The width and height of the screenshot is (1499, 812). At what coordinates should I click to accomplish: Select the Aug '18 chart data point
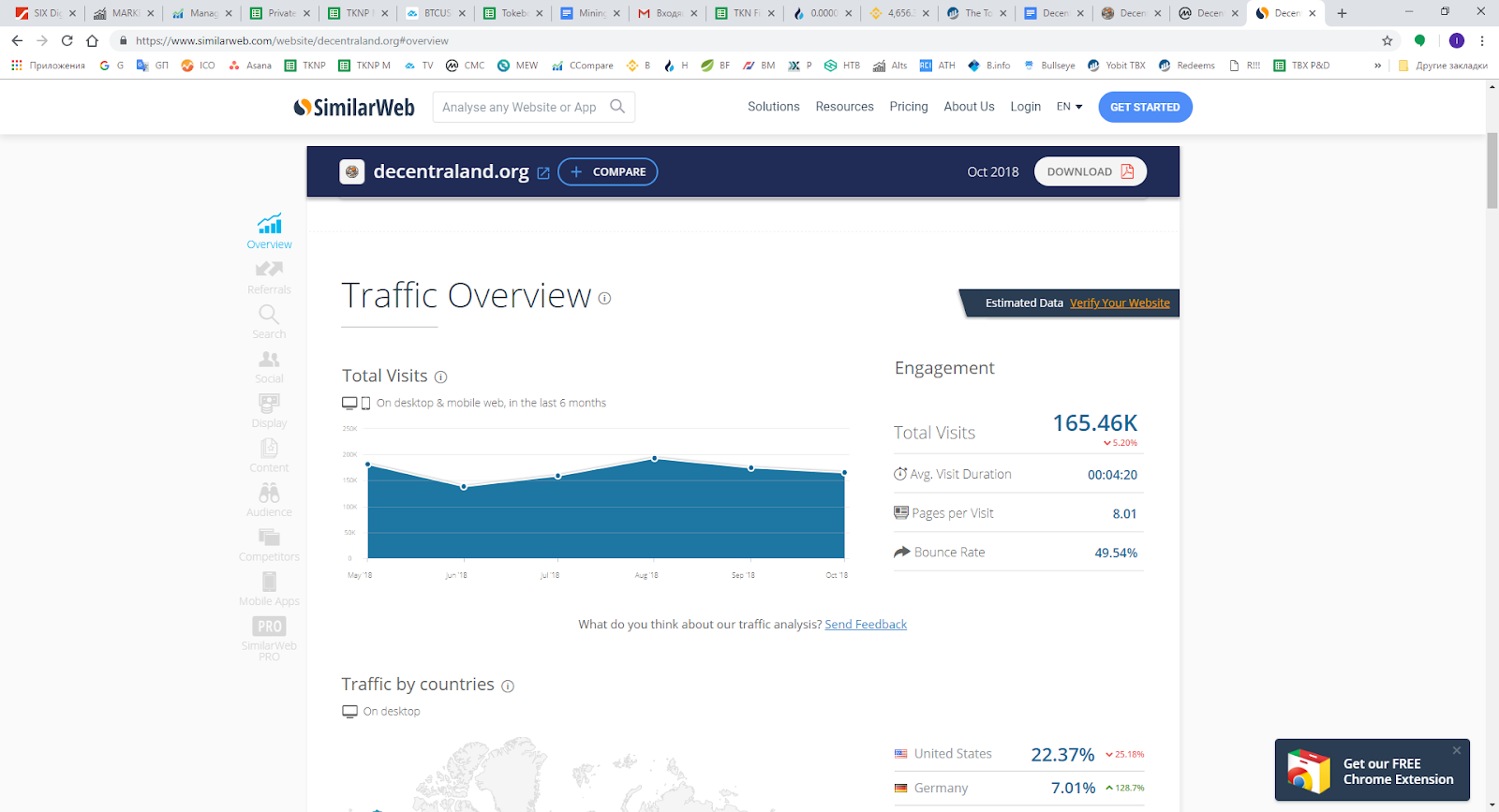[654, 459]
